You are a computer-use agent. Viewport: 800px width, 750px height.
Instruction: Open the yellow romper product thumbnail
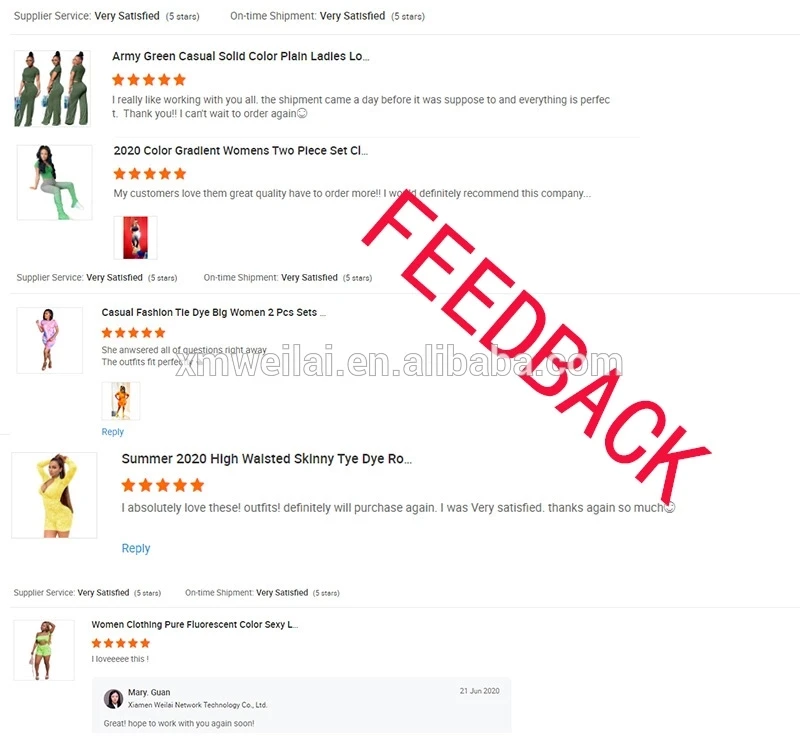(x=54, y=495)
